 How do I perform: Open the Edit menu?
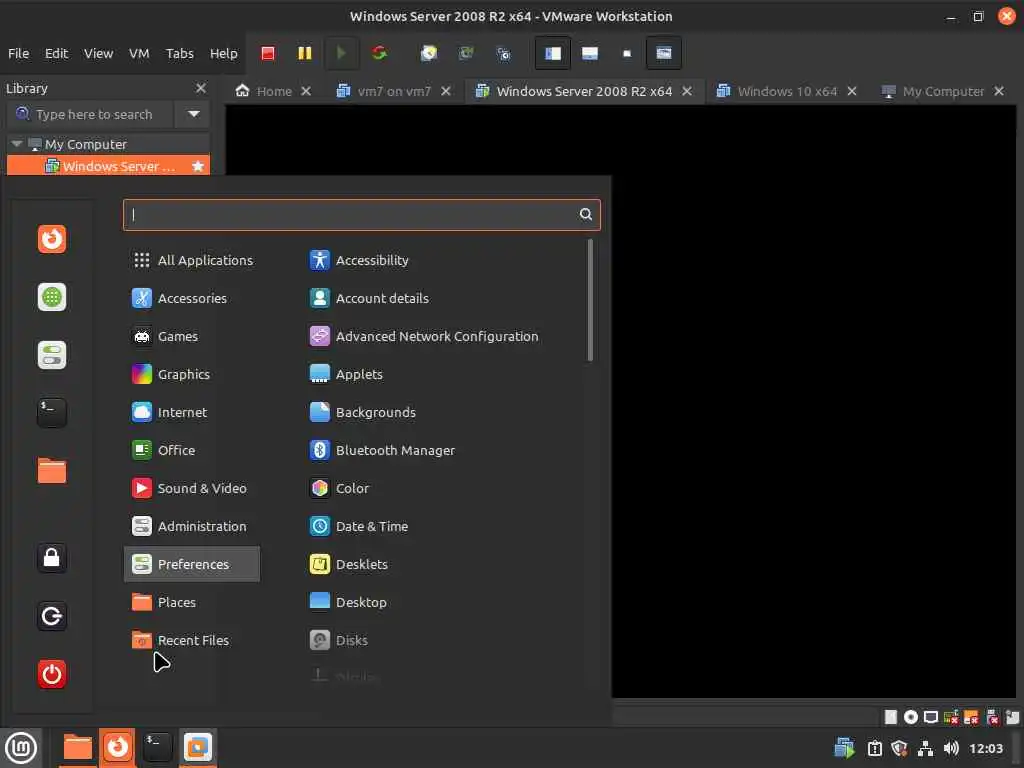pos(56,54)
